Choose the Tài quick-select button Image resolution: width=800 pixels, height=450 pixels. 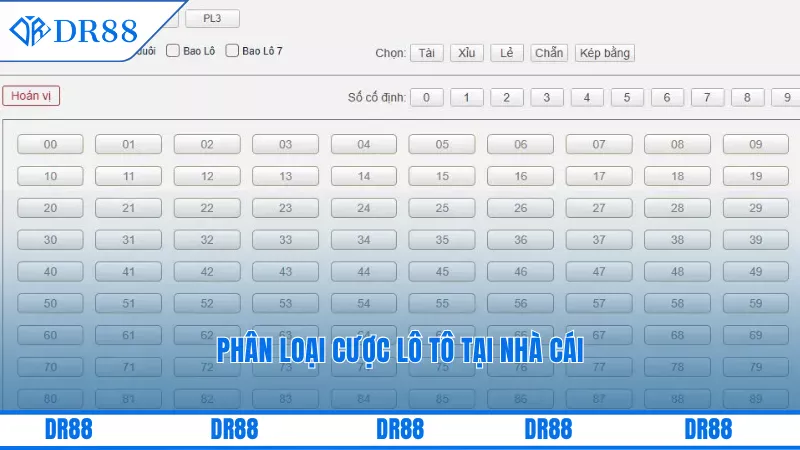coord(427,53)
